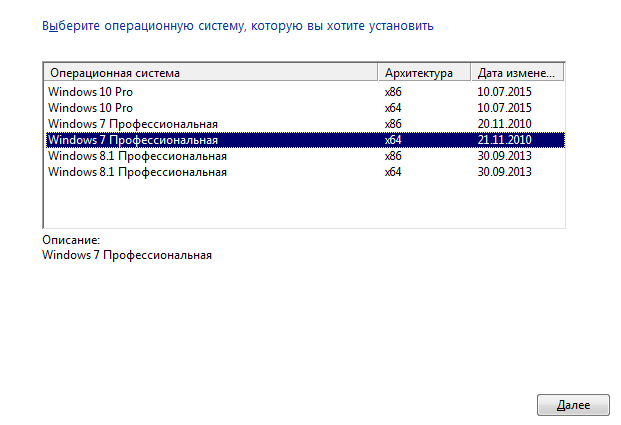Screen dimensions: 621x425
Task: Click the Архитектура column header
Action: pos(424,72)
